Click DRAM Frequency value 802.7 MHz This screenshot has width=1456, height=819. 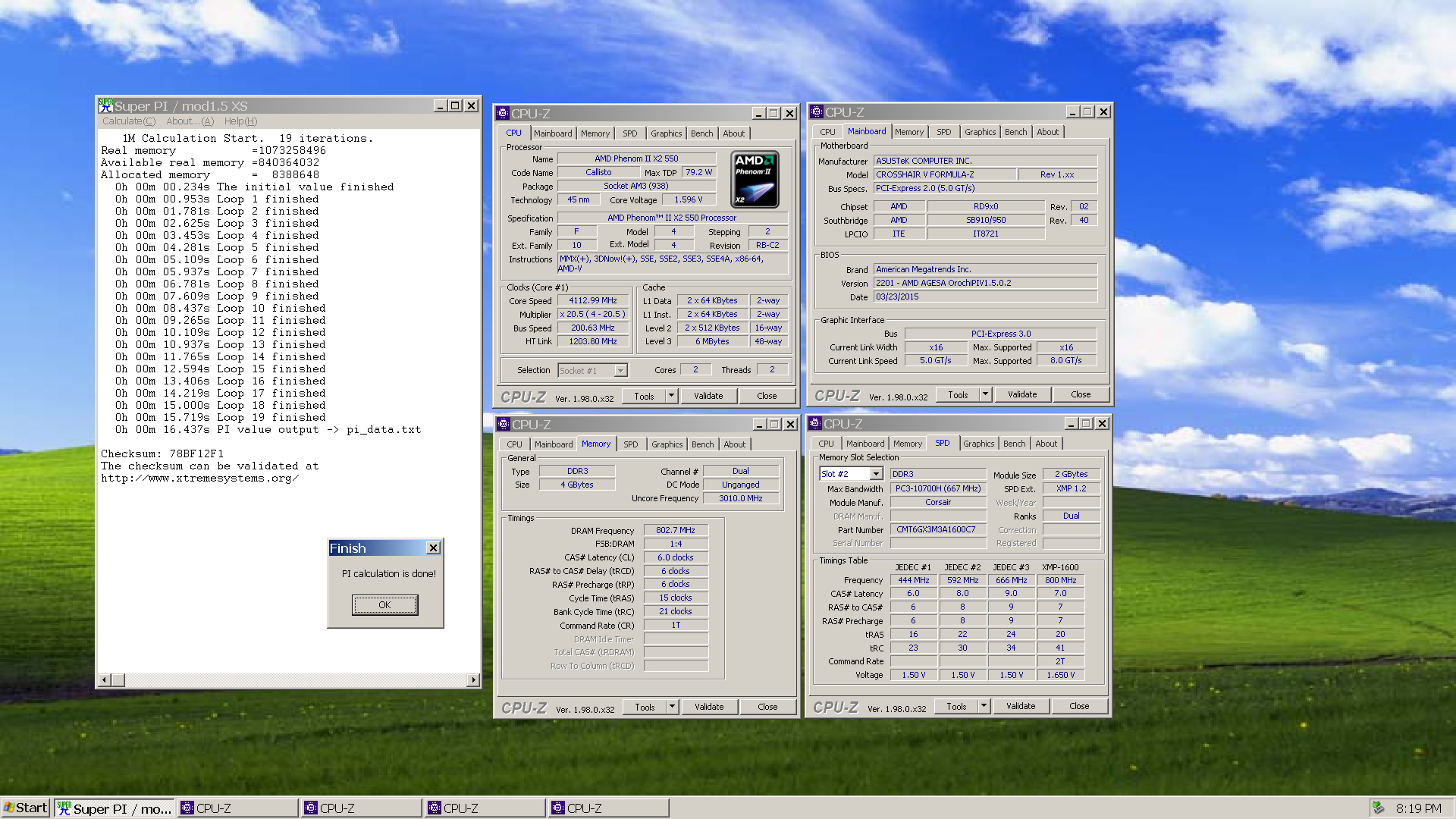click(x=676, y=530)
